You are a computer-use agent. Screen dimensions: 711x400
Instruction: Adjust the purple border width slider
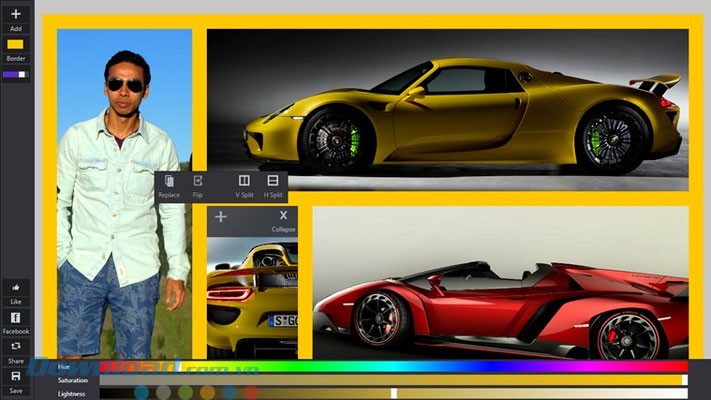tap(15, 74)
